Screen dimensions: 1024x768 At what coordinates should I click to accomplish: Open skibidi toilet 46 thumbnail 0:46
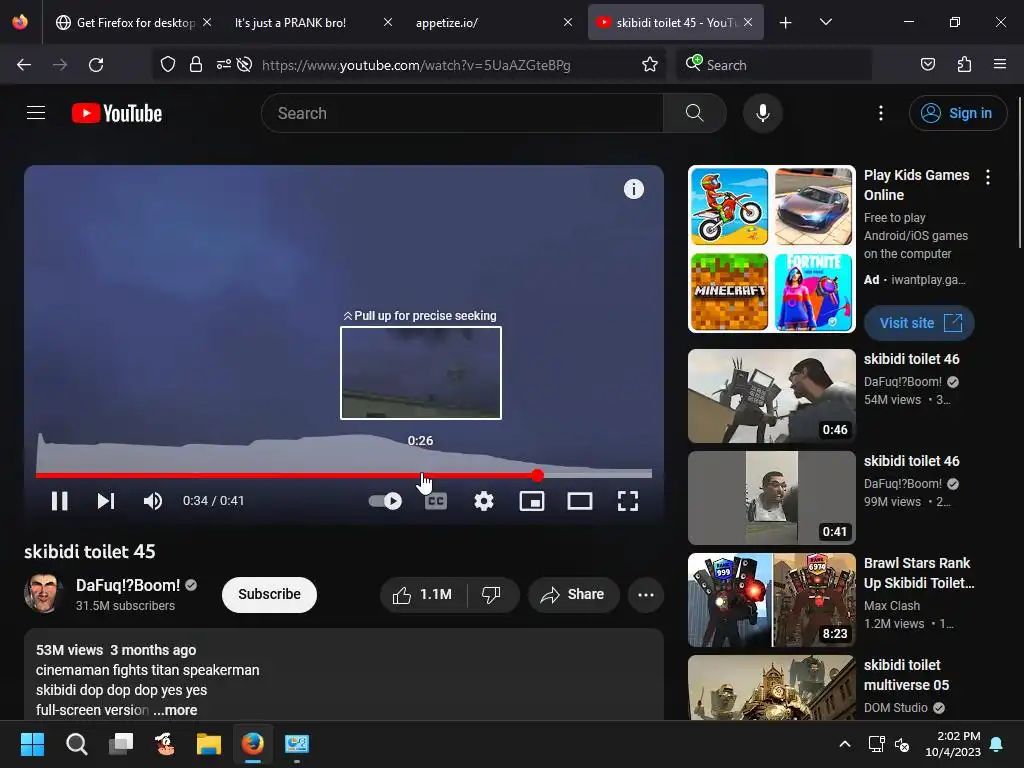coord(771,396)
